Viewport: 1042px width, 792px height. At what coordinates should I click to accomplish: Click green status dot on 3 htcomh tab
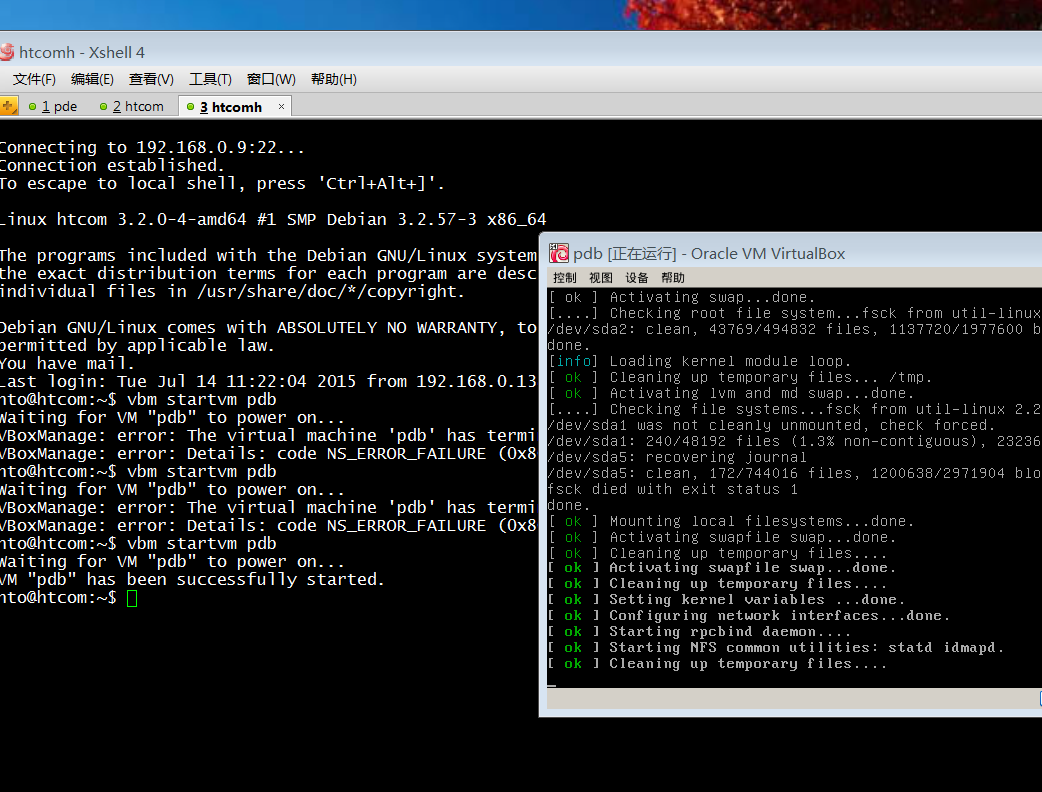tap(191, 107)
